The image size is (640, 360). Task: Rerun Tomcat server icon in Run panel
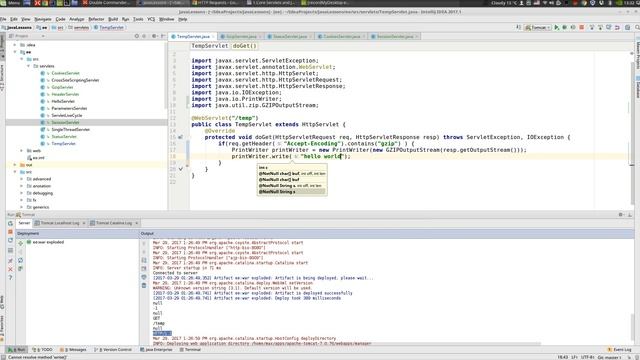[x=10, y=223]
